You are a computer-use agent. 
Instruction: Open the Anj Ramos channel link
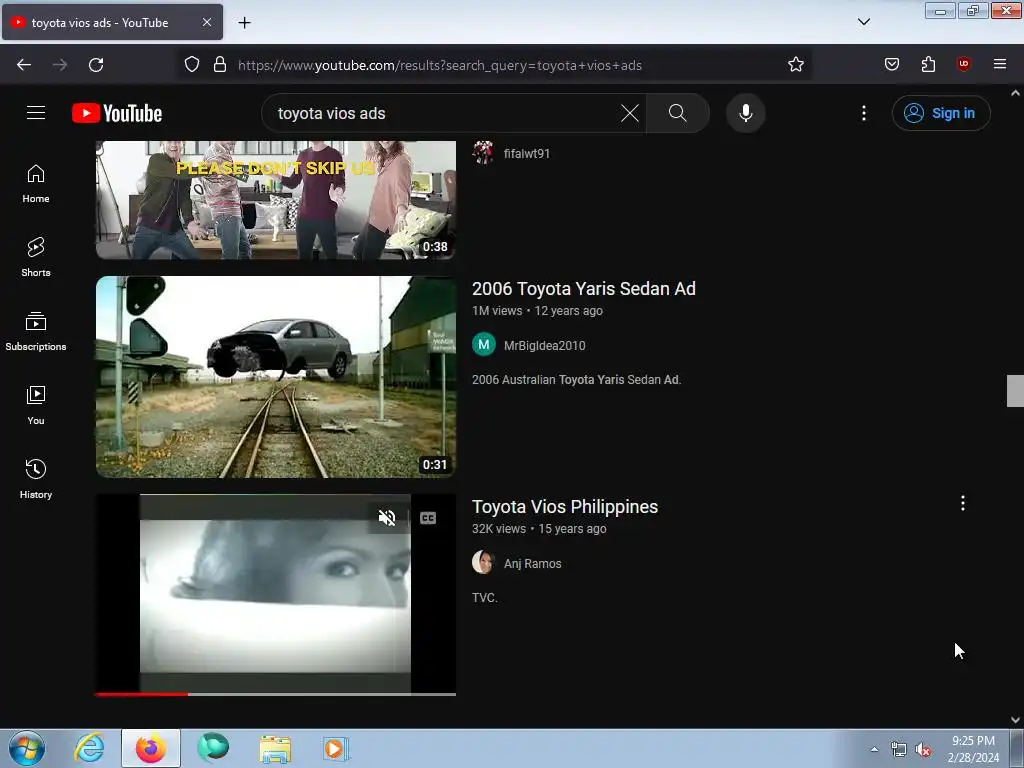click(532, 564)
